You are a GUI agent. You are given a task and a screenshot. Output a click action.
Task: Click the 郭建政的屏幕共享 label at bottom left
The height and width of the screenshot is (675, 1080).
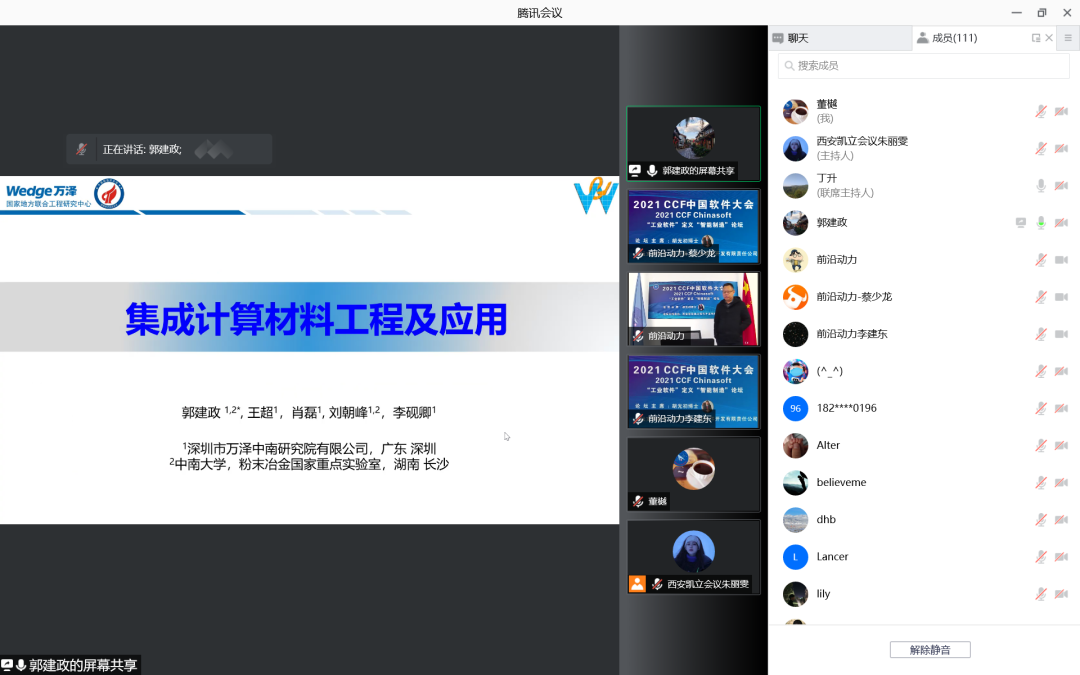tap(82, 665)
